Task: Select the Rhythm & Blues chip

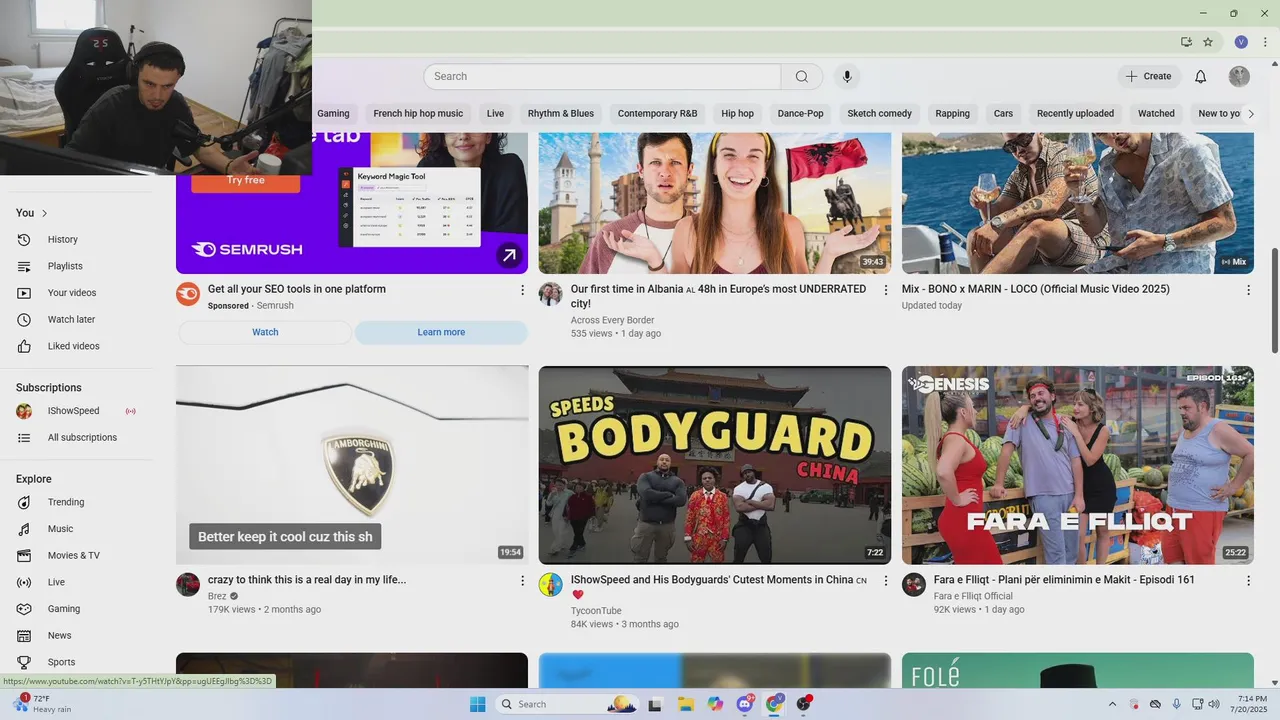Action: coord(561,114)
